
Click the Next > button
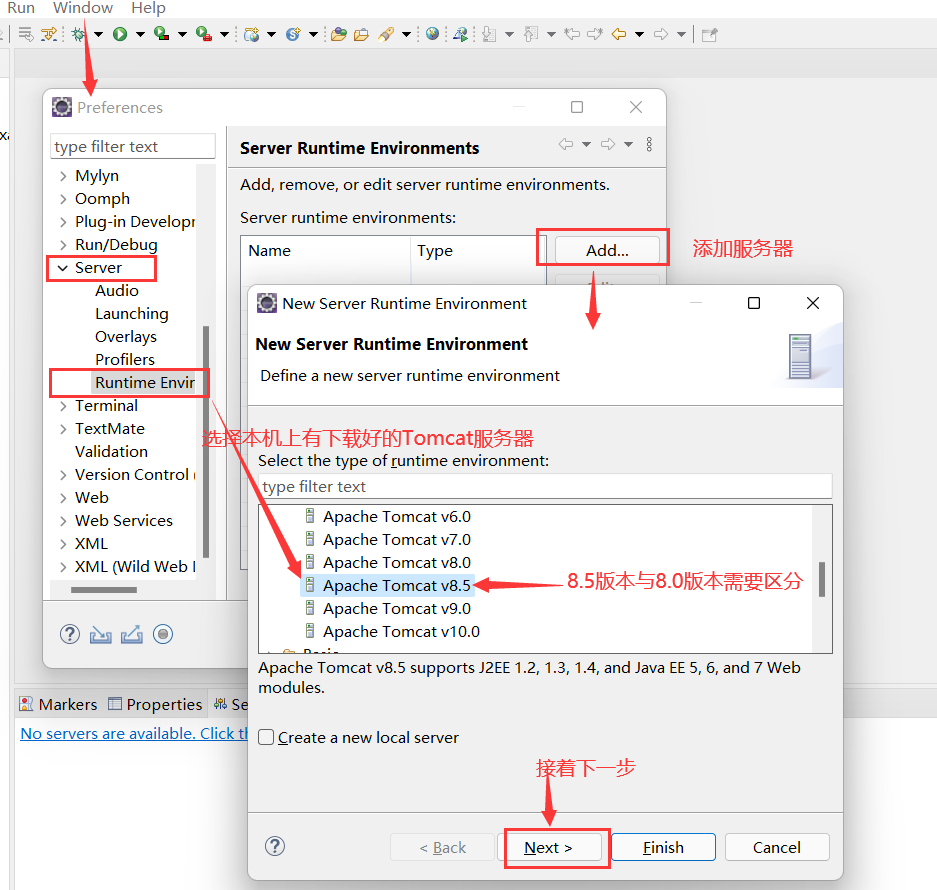tap(549, 847)
